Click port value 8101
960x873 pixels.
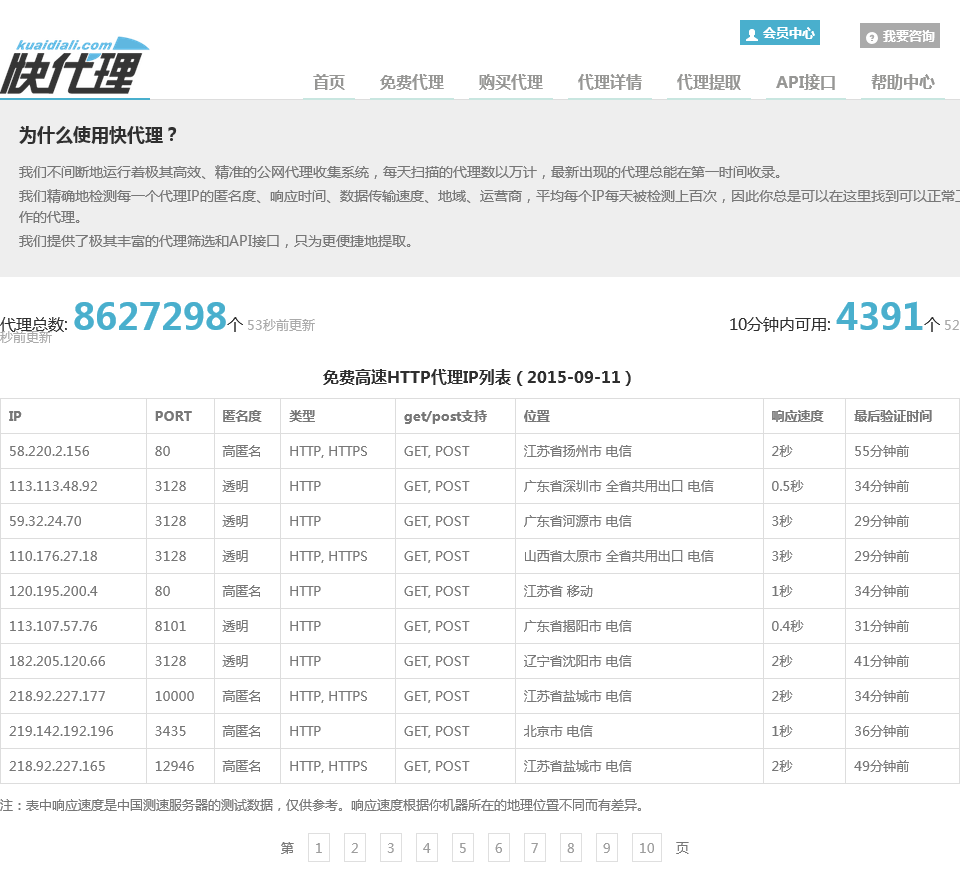pos(170,626)
